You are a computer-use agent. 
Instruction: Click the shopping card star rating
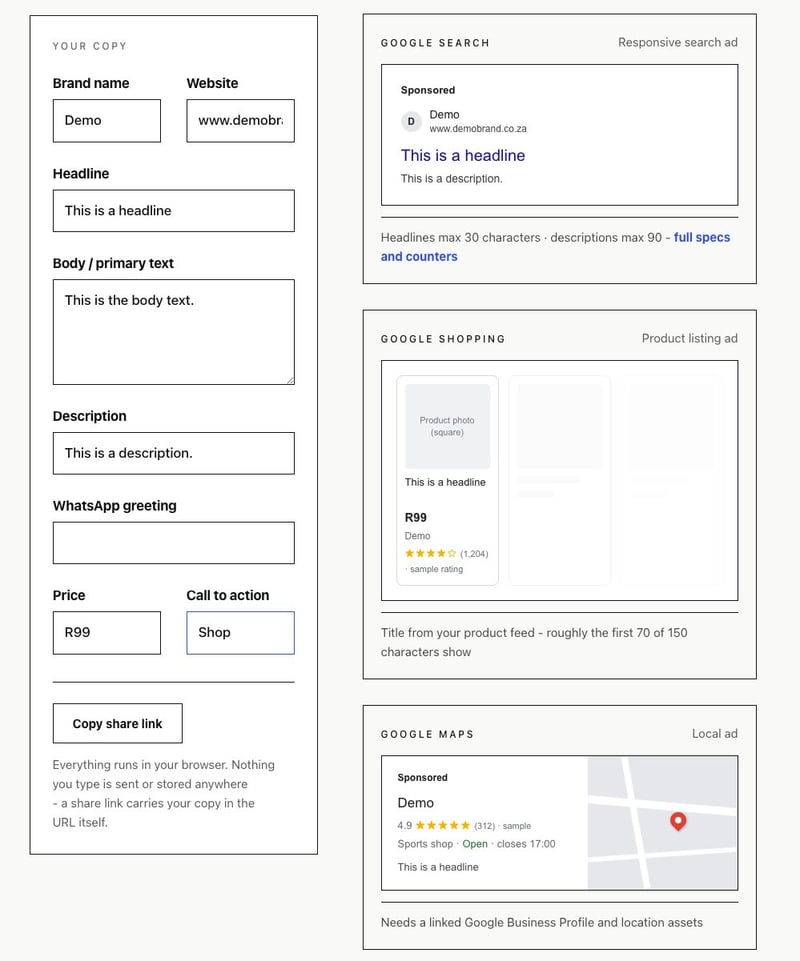point(430,553)
